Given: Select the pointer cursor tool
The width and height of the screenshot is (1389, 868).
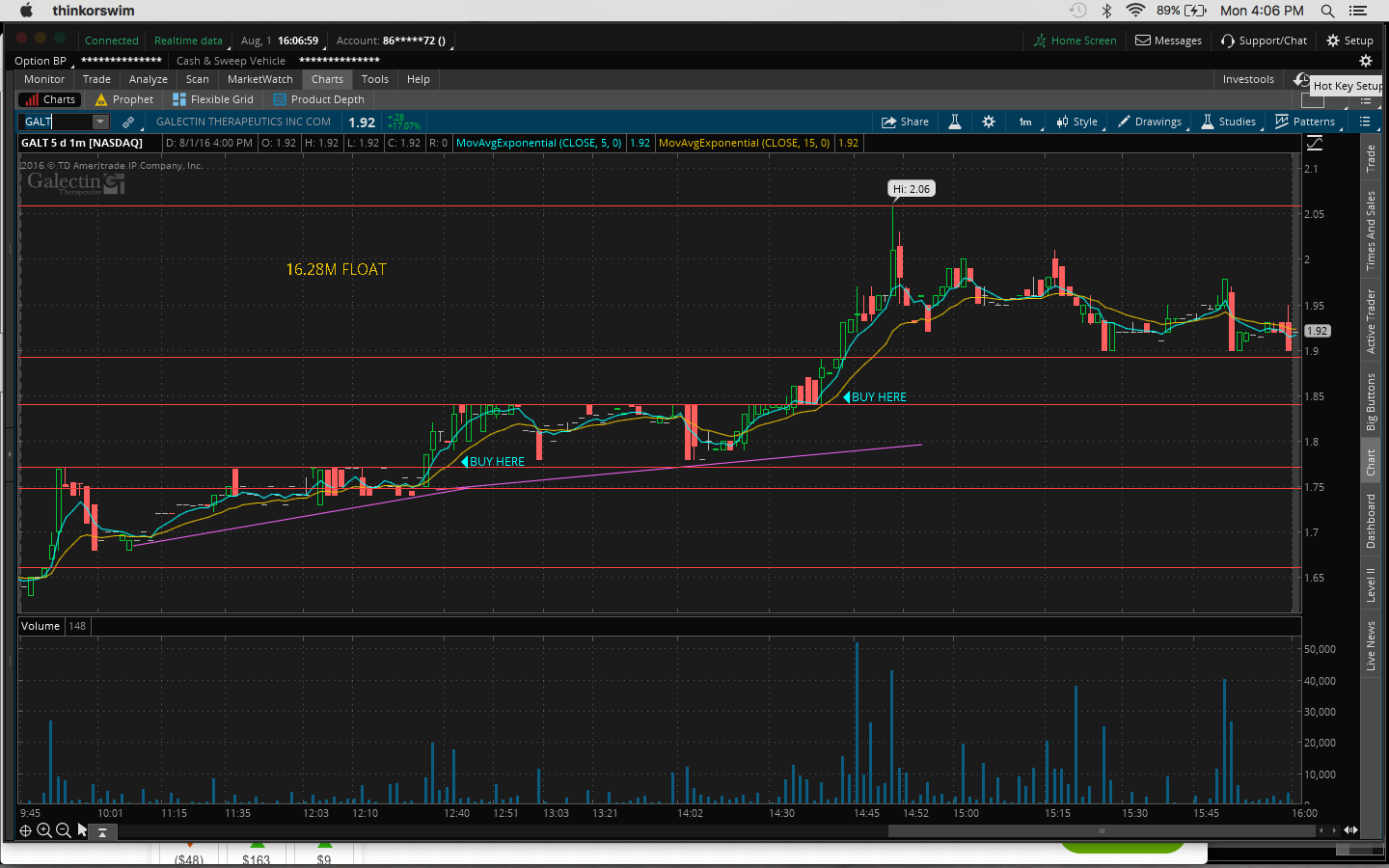Looking at the screenshot, I should pyautogui.click(x=82, y=830).
